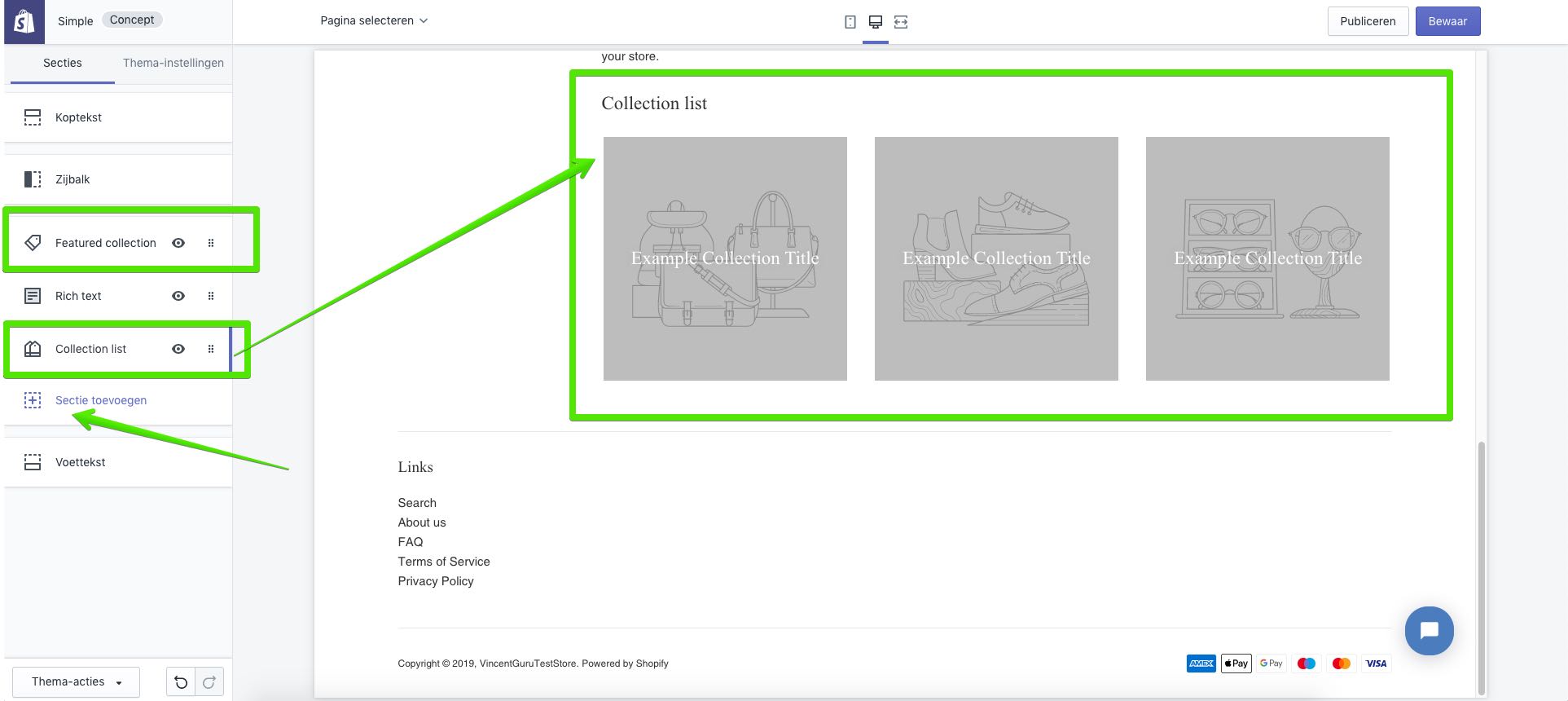Image resolution: width=1568 pixels, height=701 pixels.
Task: Grab the Collection list drag handle
Action: (211, 349)
